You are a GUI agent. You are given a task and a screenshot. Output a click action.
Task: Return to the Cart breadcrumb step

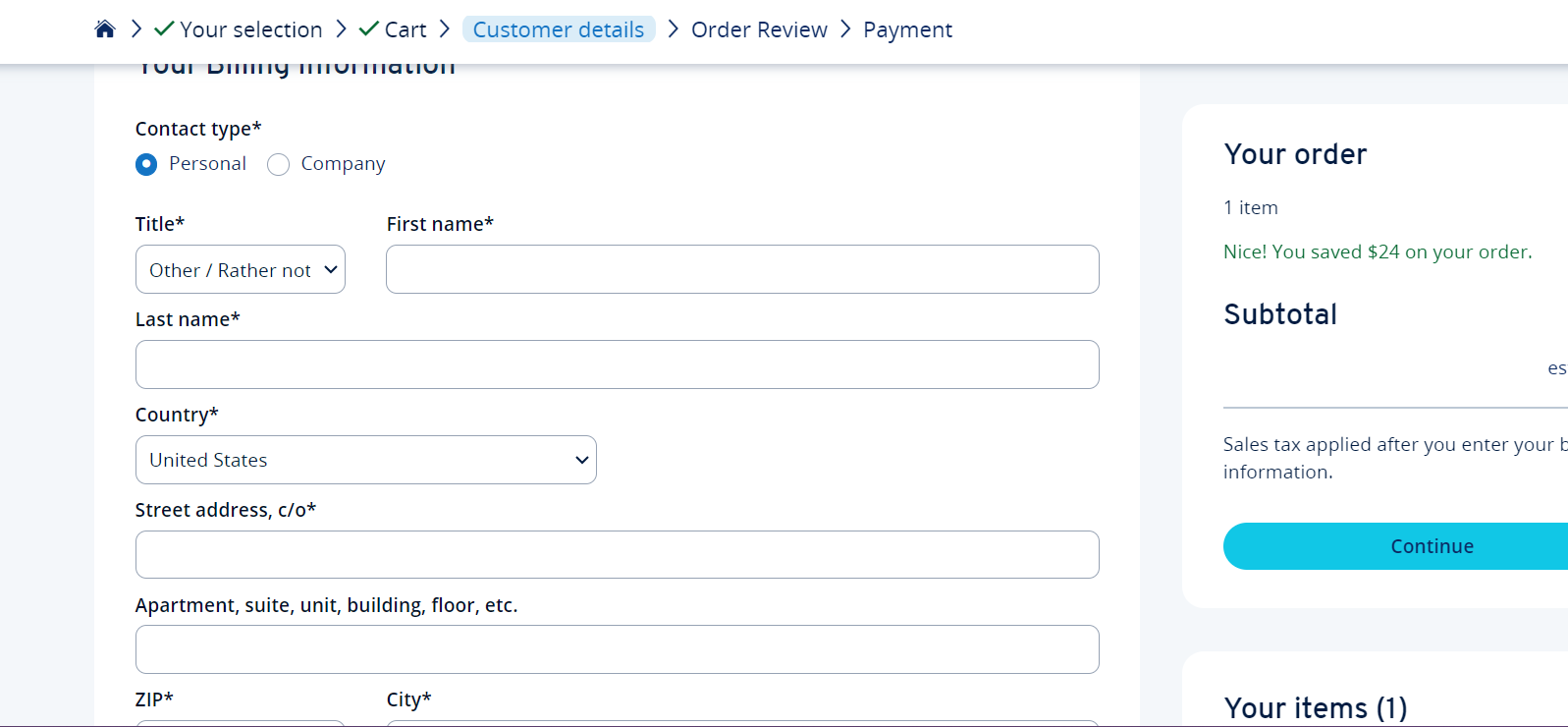coord(406,29)
